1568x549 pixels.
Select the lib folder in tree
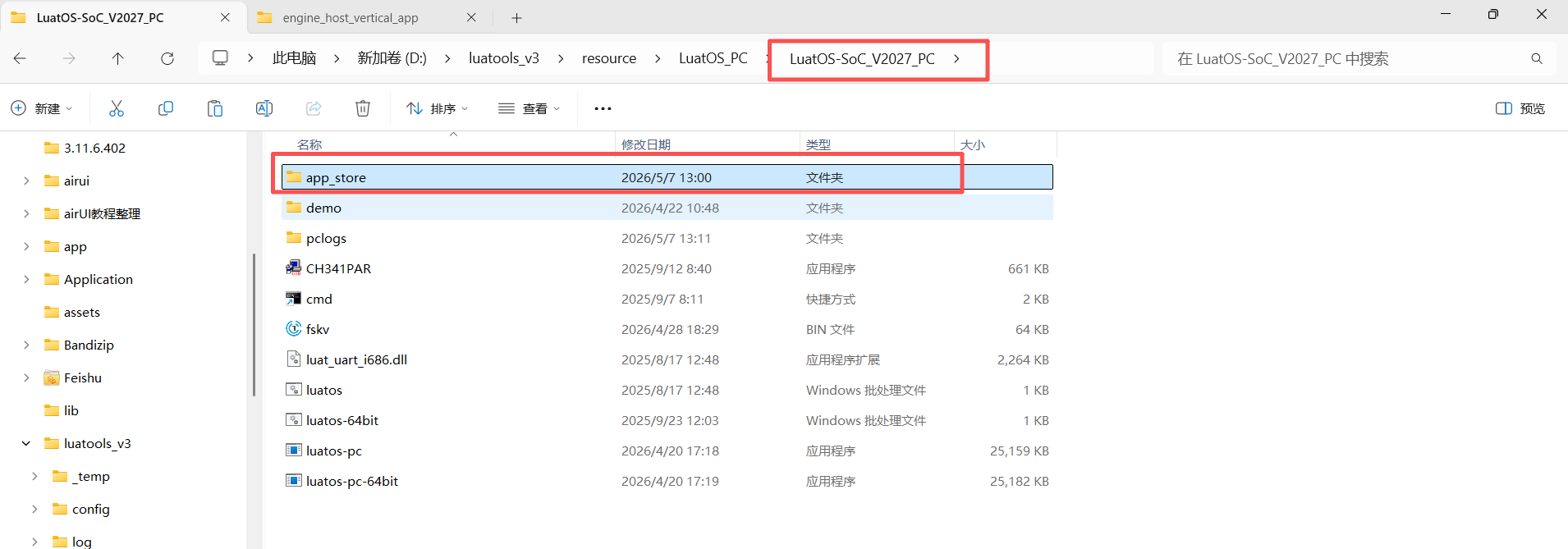(x=71, y=410)
